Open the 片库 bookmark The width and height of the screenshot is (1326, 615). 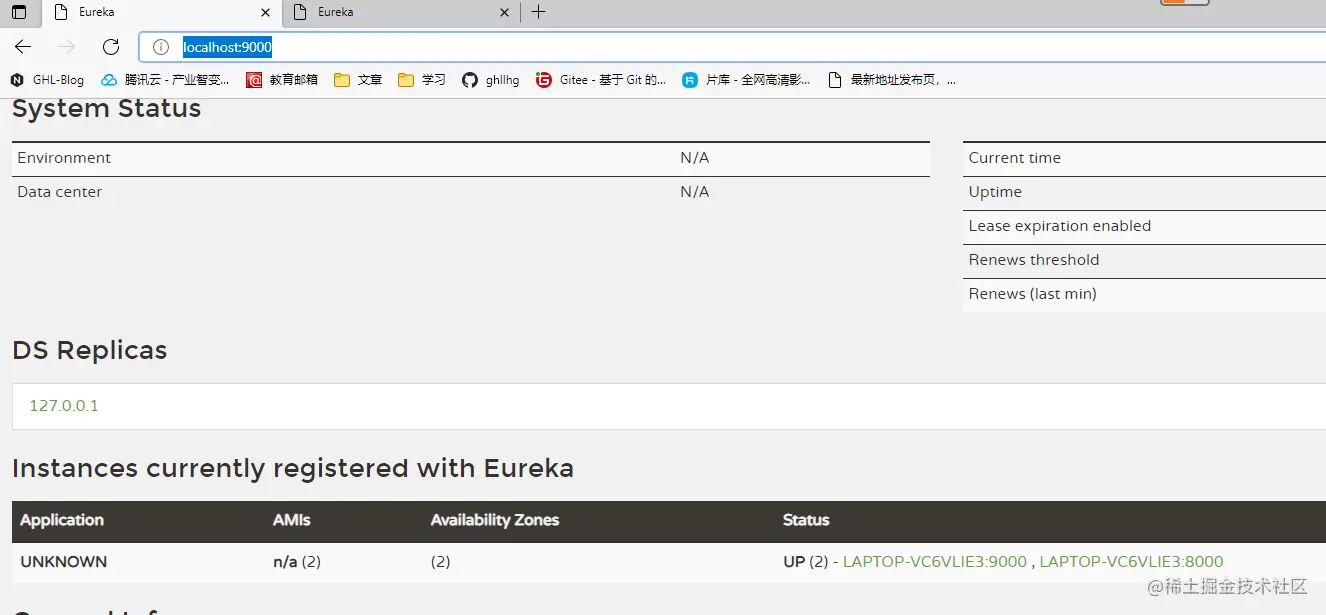(x=746, y=80)
